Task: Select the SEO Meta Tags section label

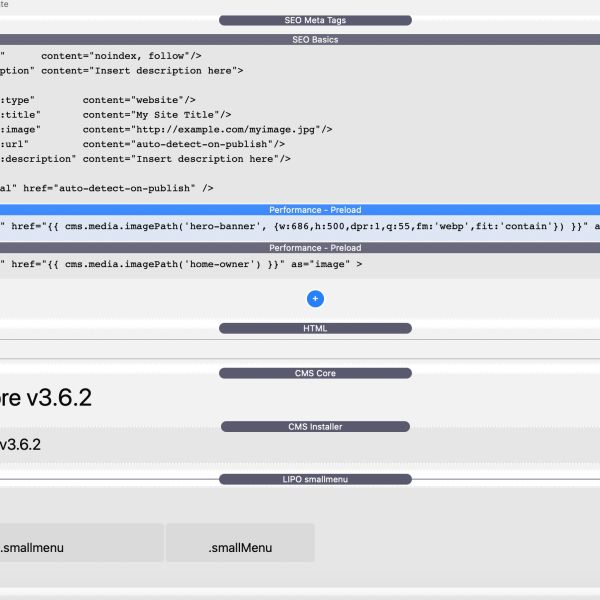Action: point(315,20)
